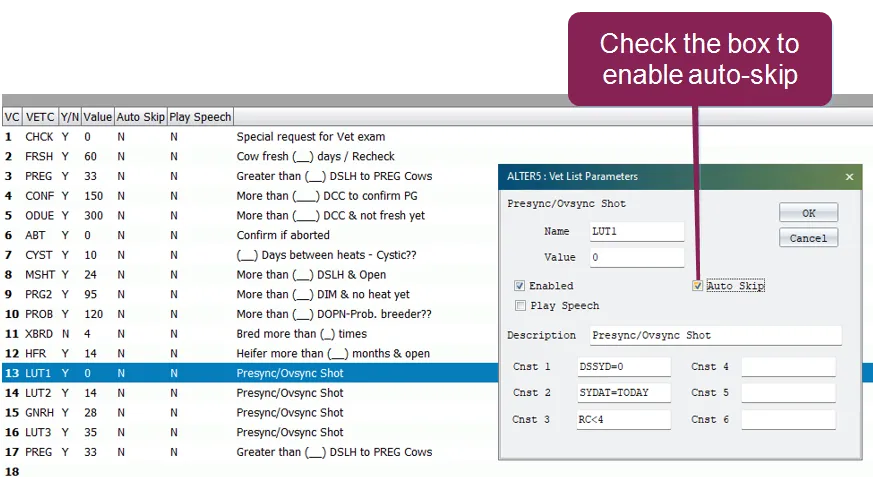Select the row 17 PREG entry
873x477 pixels.
click(249, 452)
